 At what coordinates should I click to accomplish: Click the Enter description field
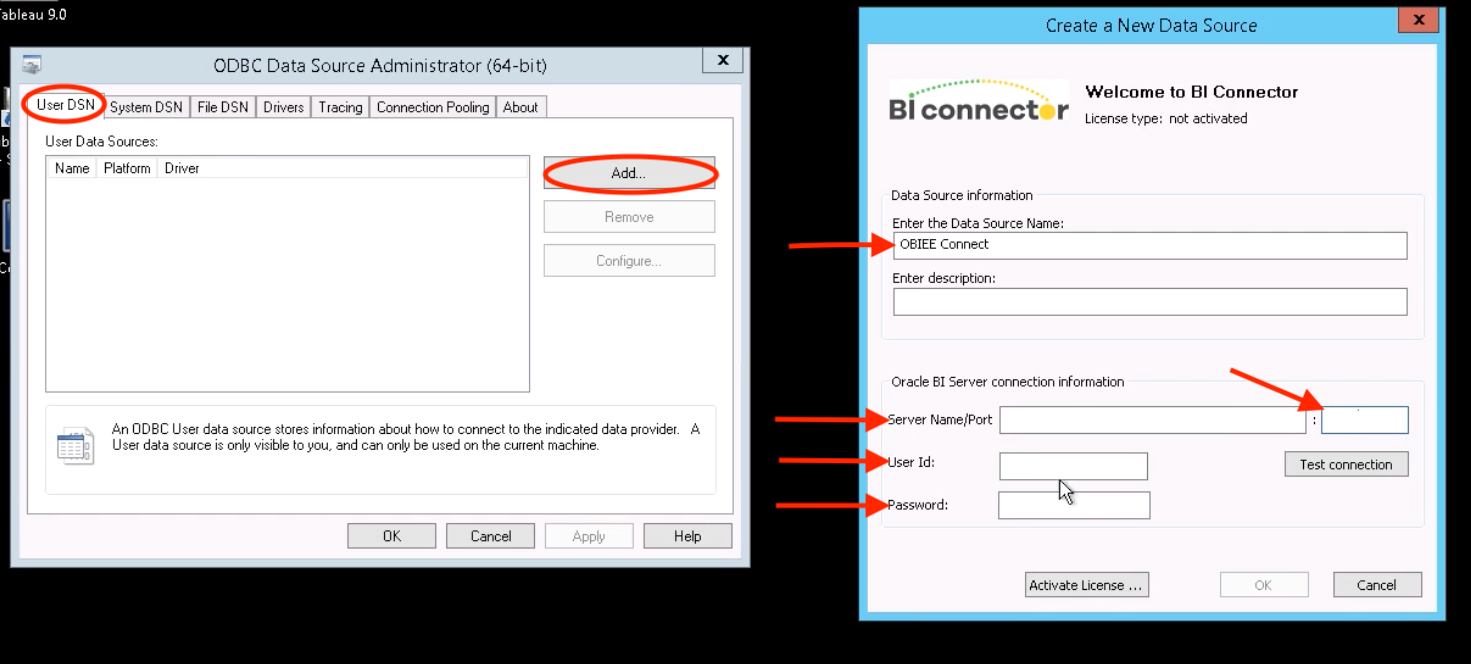point(1150,301)
